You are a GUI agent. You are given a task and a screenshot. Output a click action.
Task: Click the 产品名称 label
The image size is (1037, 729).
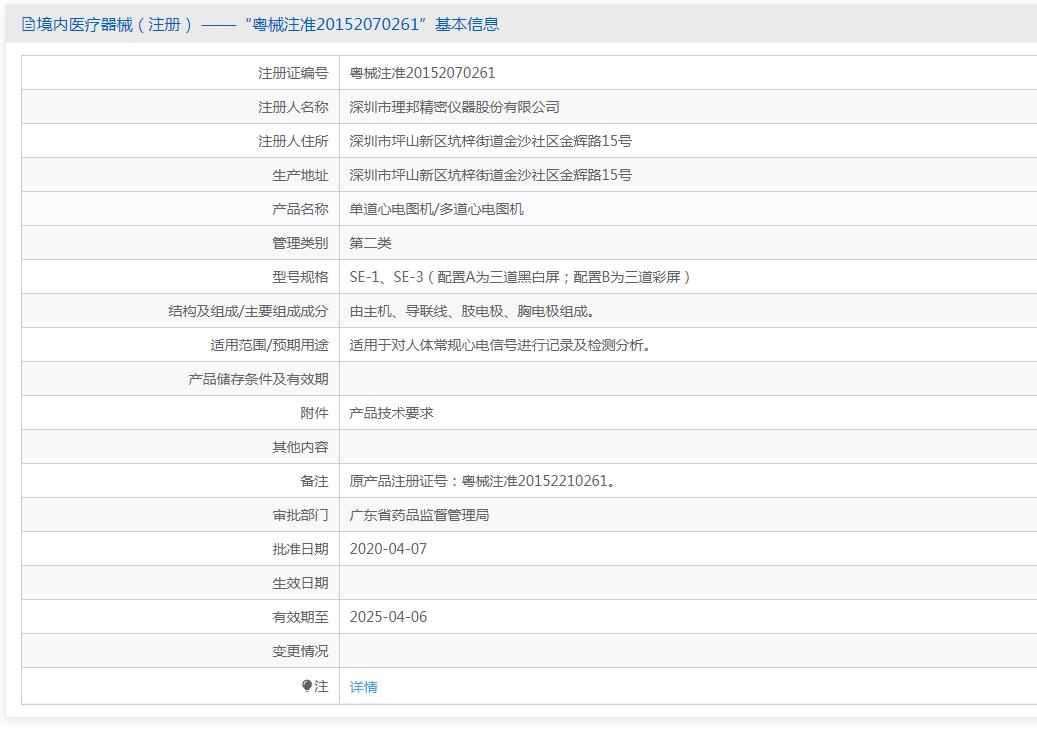click(x=300, y=209)
